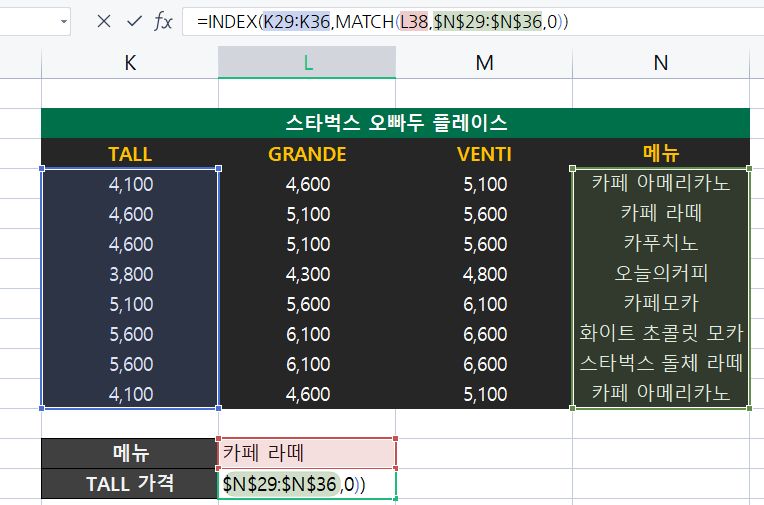This screenshot has height=505, width=764.
Task: Click title cell 스타벅스 오빠두 플레이스
Action: click(396, 123)
